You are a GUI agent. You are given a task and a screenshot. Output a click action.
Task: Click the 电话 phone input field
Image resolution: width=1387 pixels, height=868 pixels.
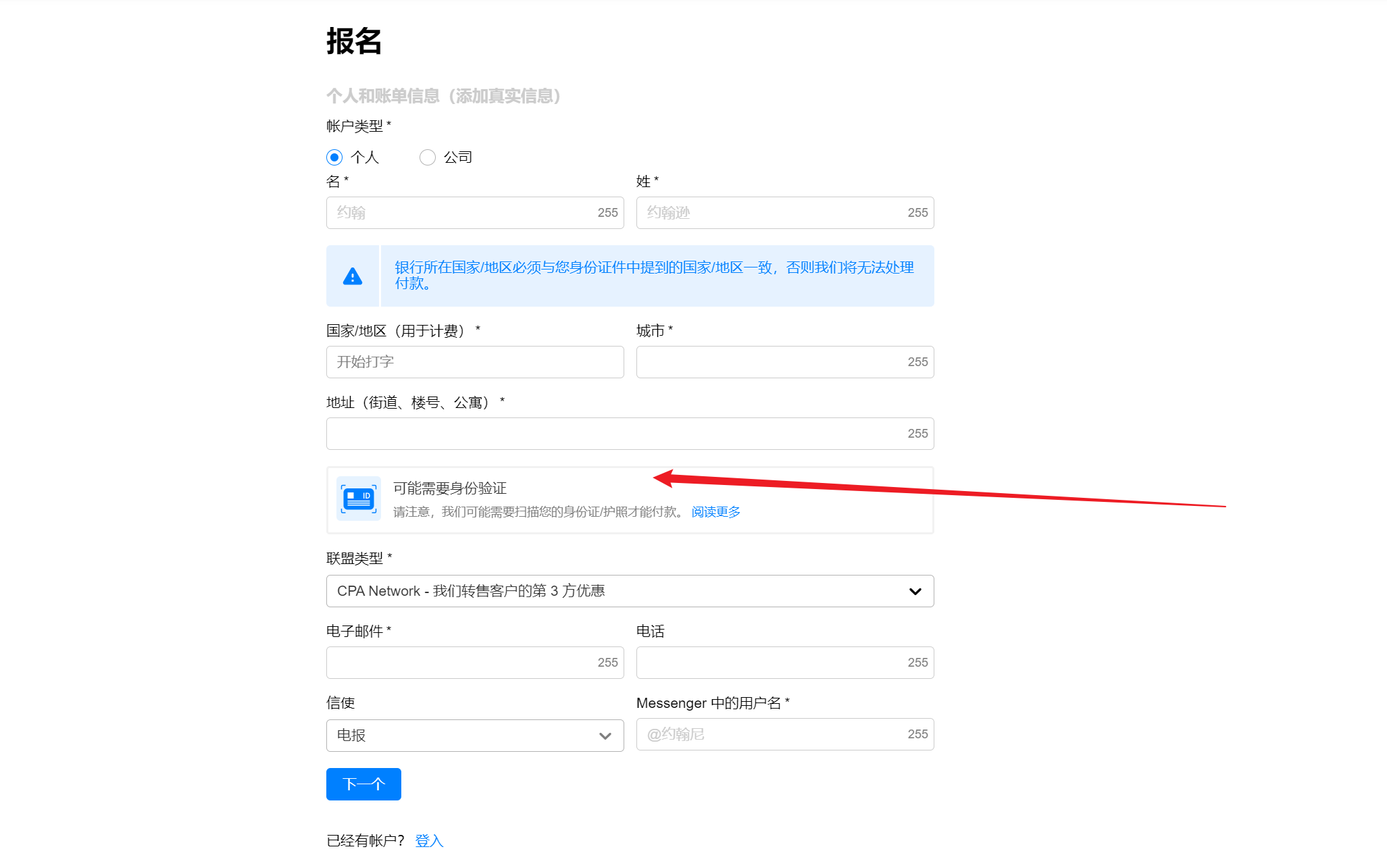[770, 663]
